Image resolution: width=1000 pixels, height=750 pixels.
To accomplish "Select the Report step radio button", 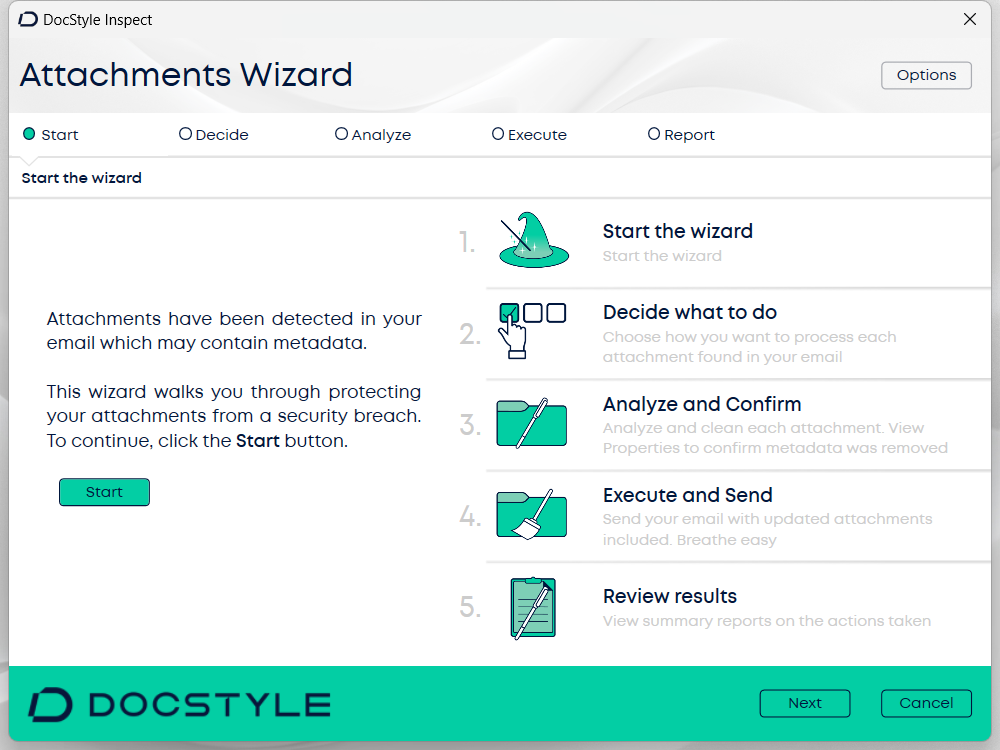I will 654,134.
